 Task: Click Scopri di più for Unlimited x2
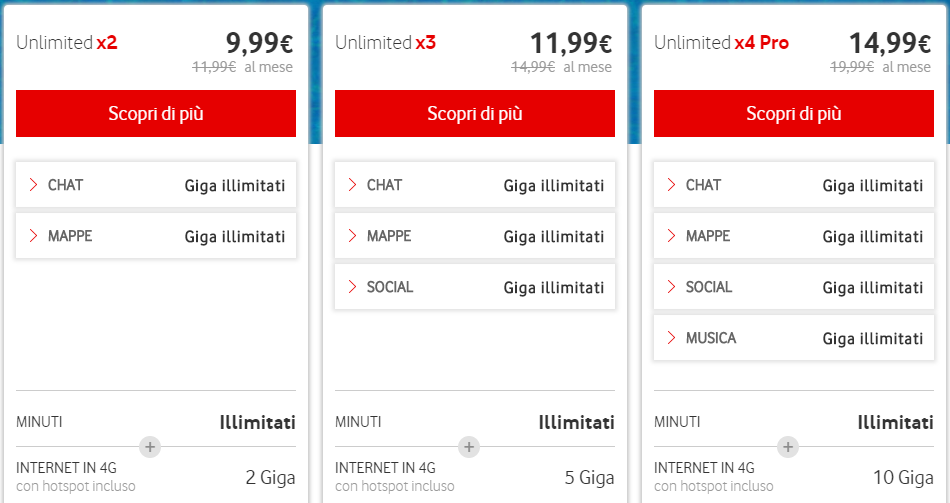point(156,114)
